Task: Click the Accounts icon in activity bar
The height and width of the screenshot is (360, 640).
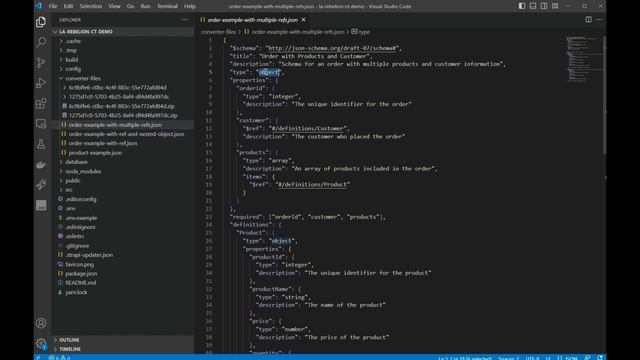Action: (x=41, y=323)
